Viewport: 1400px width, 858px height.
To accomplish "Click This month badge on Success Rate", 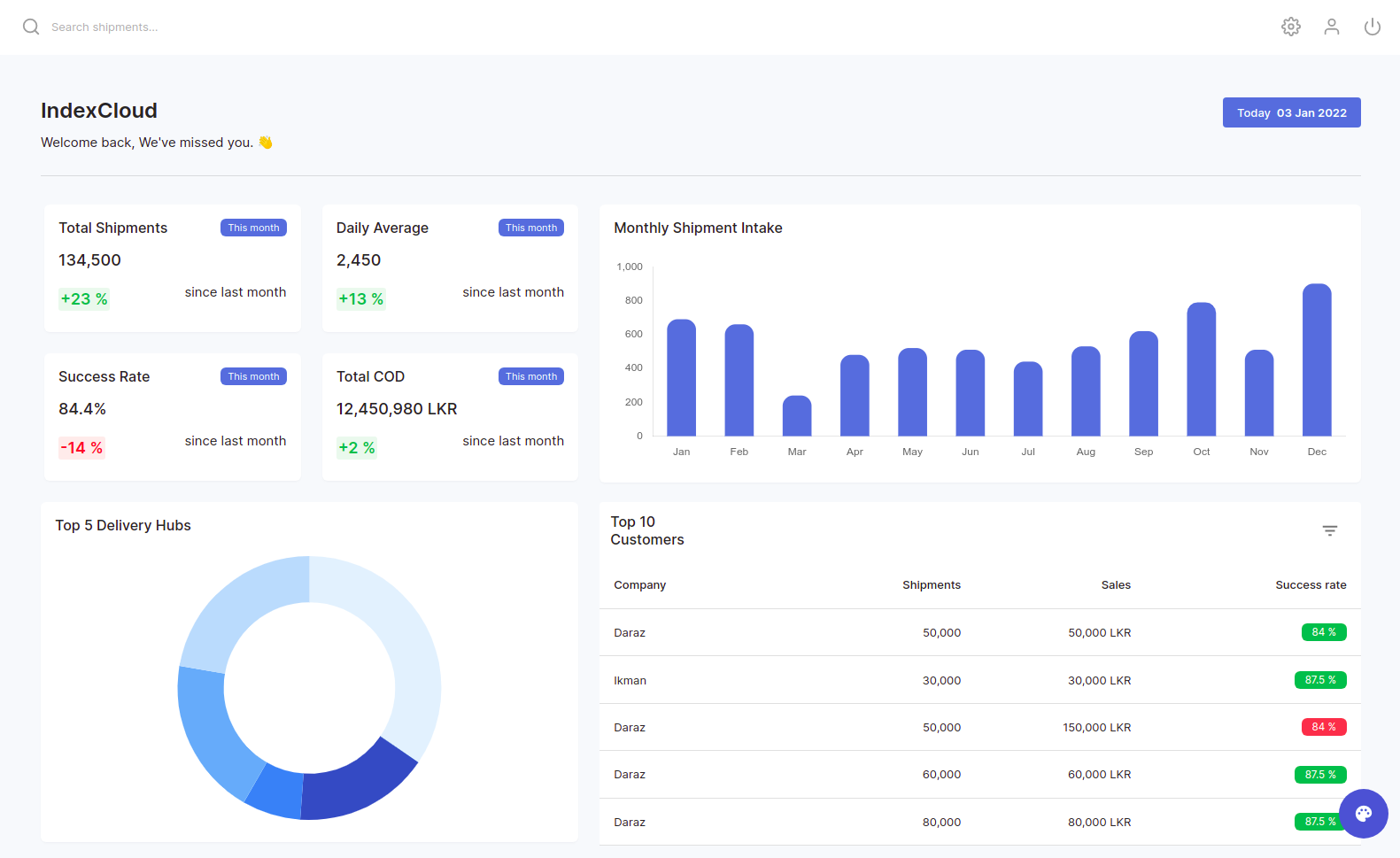I will click(x=253, y=376).
